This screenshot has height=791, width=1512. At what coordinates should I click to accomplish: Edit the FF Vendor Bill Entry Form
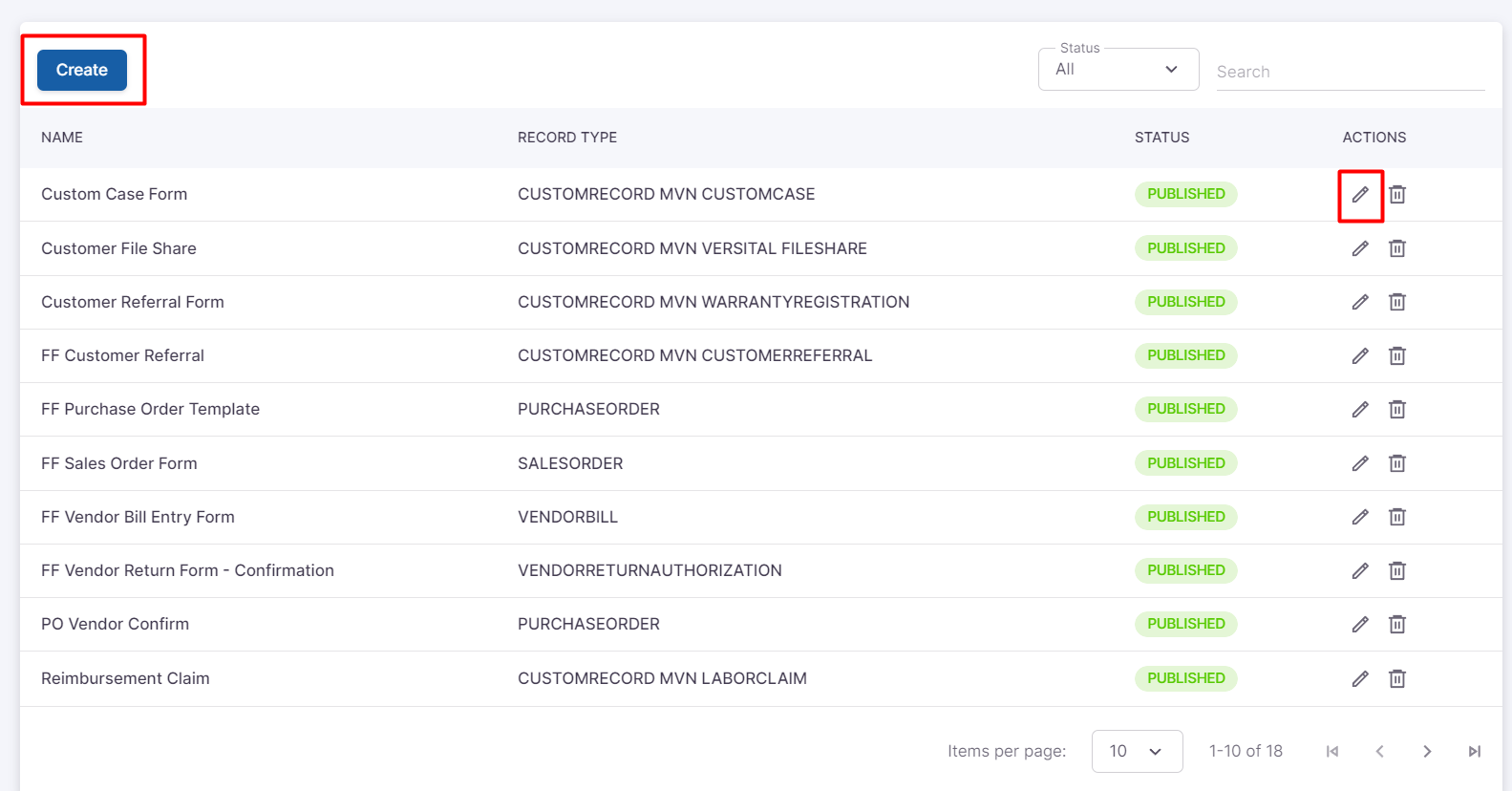pyautogui.click(x=1360, y=517)
